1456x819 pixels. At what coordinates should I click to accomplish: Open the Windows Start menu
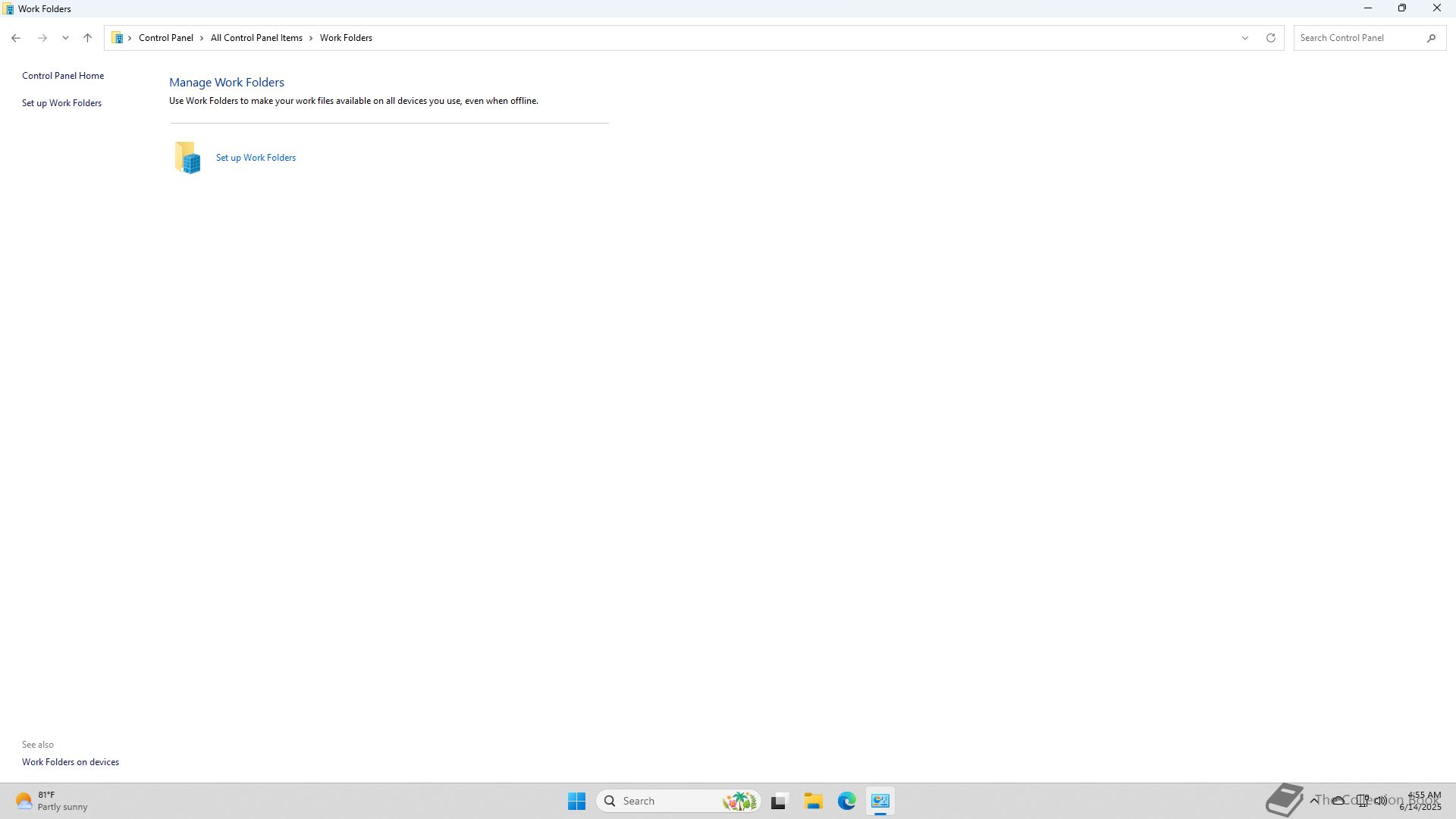coord(576,801)
